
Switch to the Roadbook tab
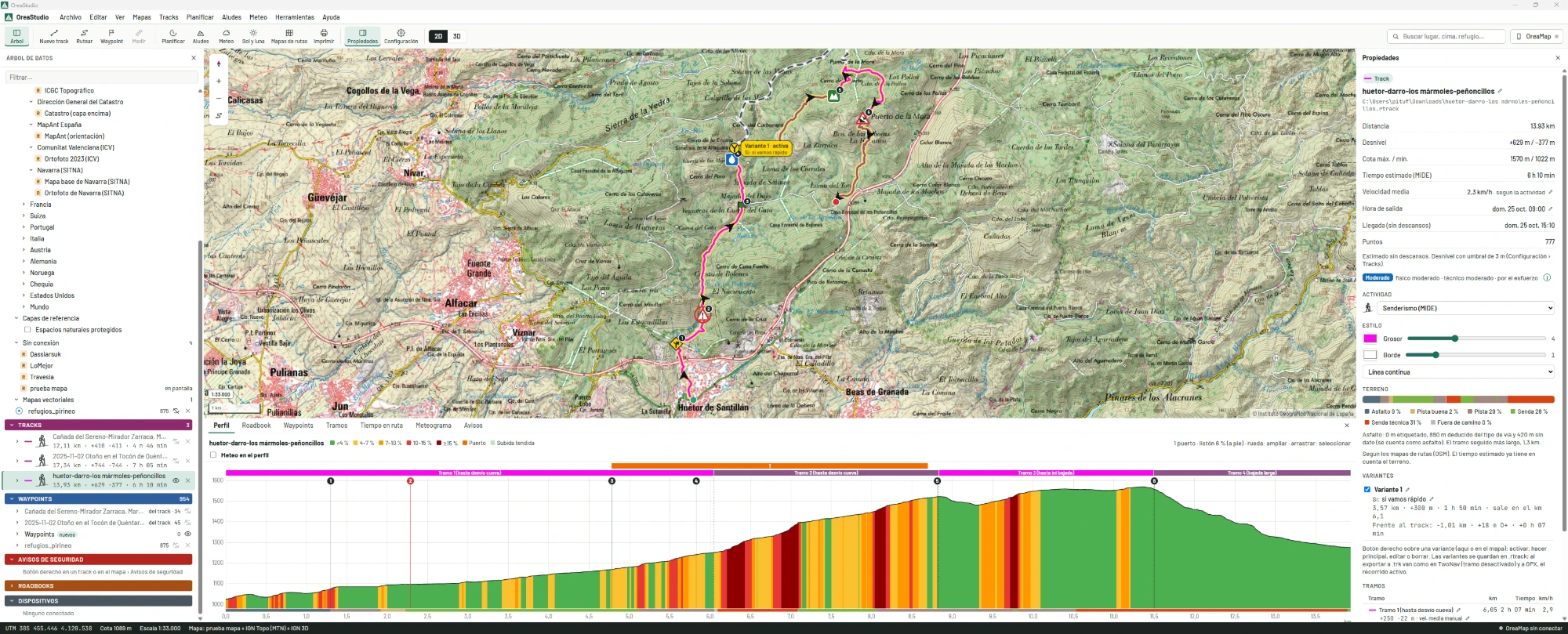[256, 426]
